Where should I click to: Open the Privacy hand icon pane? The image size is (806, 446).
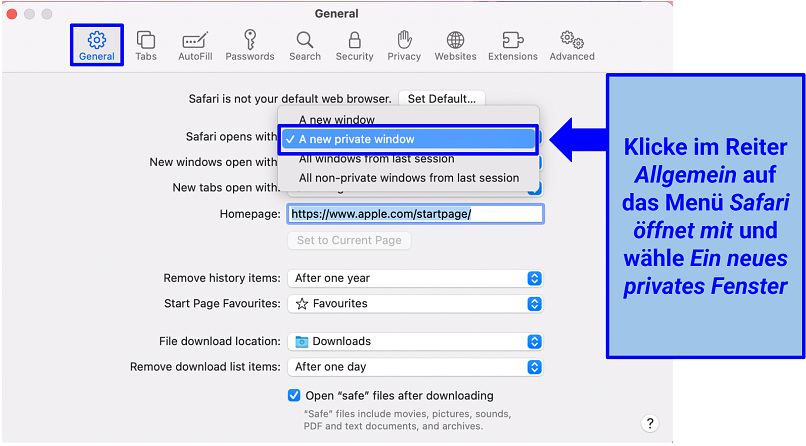click(x=404, y=45)
